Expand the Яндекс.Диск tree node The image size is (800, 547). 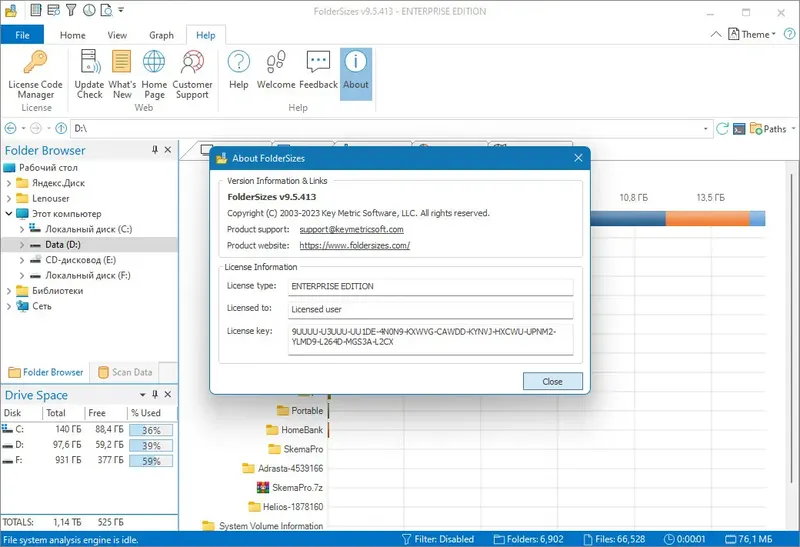pyautogui.click(x=9, y=183)
